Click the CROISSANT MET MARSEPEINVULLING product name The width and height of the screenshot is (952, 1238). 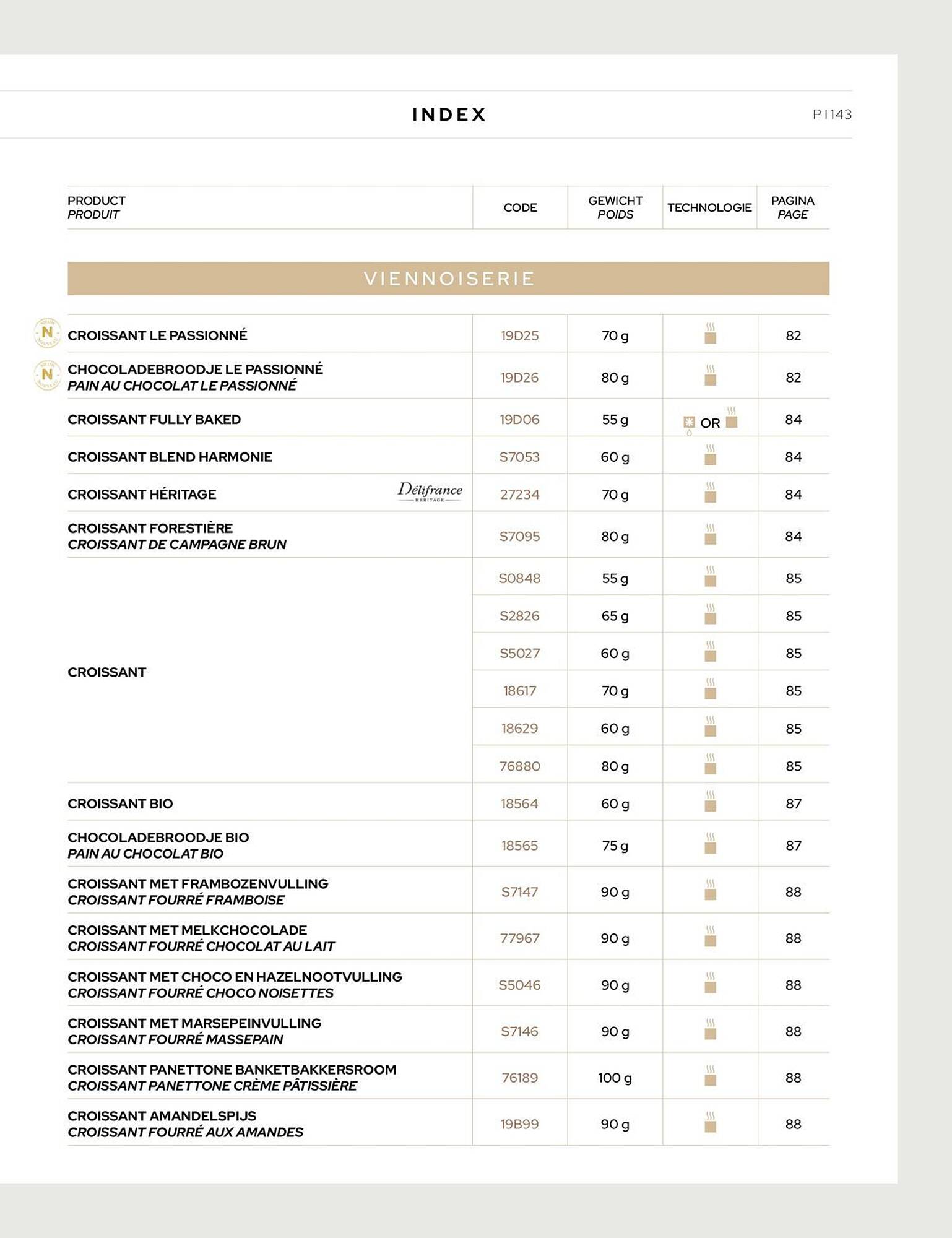coord(194,1023)
